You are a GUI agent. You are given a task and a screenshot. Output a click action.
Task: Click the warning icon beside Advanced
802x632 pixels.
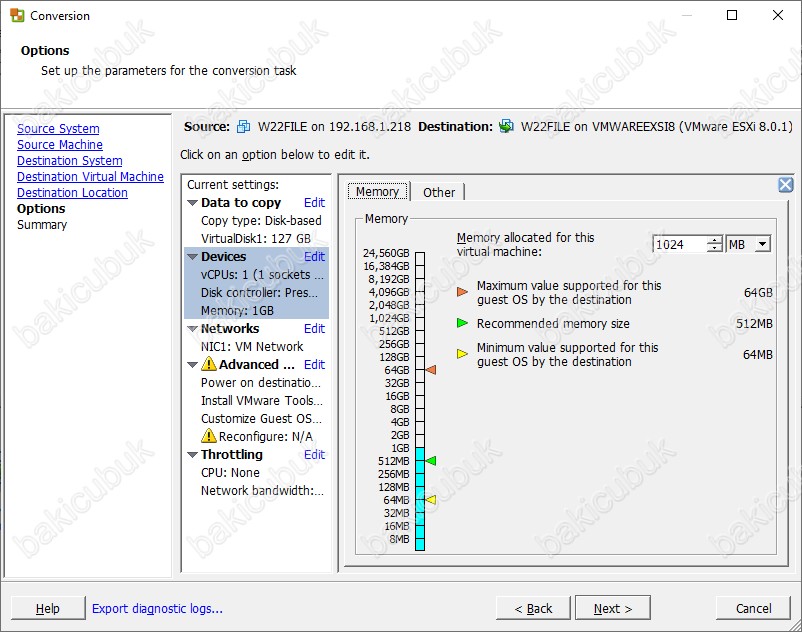[x=209, y=364]
